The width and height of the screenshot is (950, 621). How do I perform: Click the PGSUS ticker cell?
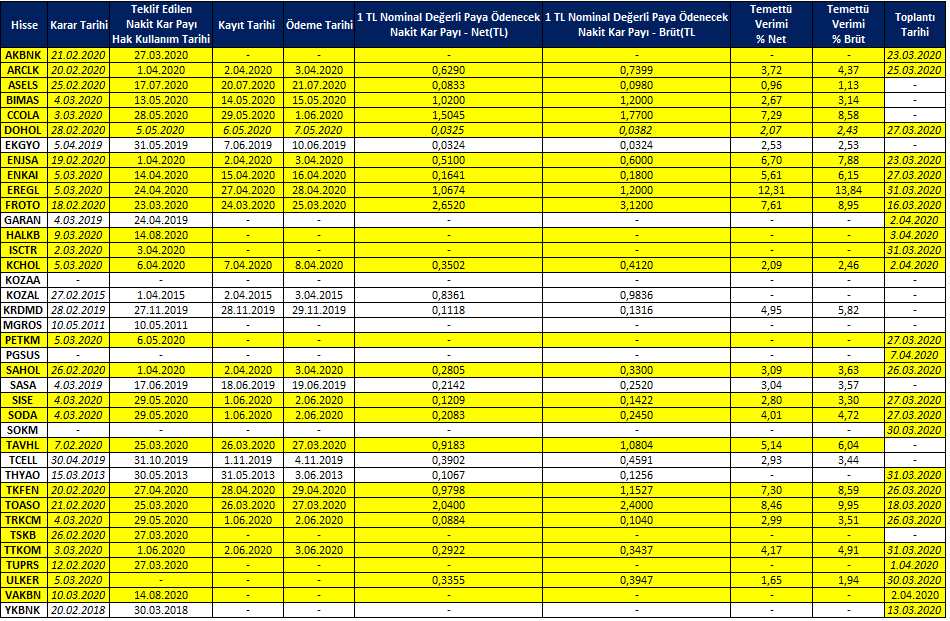click(24, 355)
